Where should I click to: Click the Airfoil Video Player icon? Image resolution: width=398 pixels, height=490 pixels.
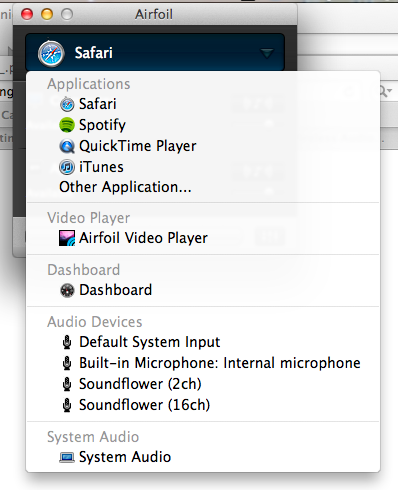tap(67, 238)
